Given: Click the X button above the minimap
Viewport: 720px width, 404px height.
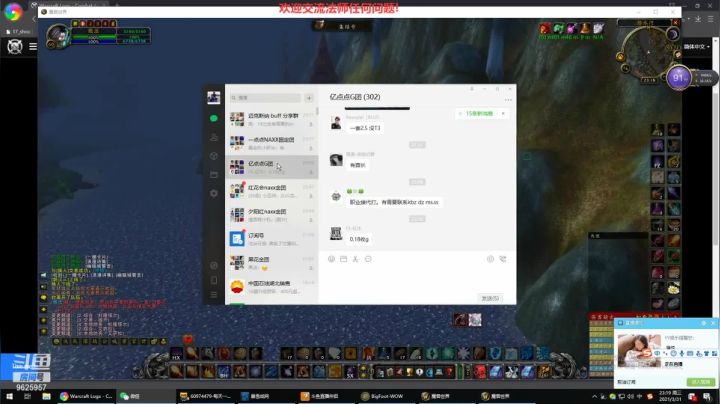Looking at the screenshot, I should pyautogui.click(x=675, y=22).
